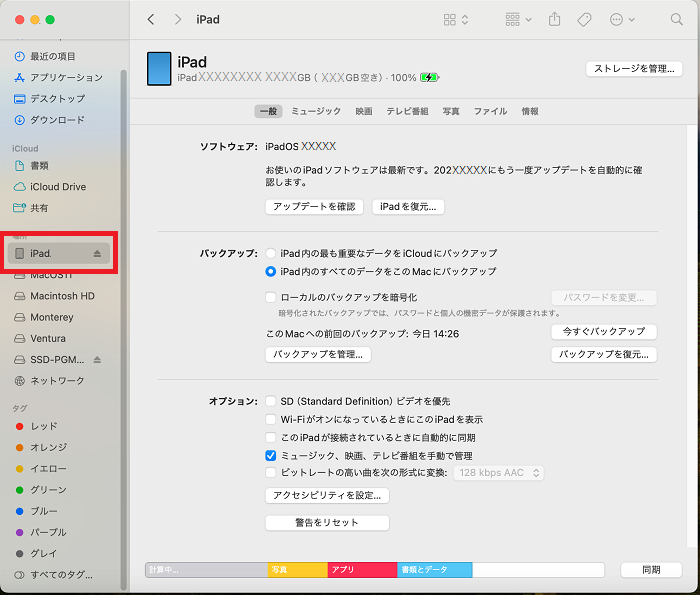This screenshot has width=700, height=595.
Task: Click iPadを復元 button
Action: click(x=408, y=207)
